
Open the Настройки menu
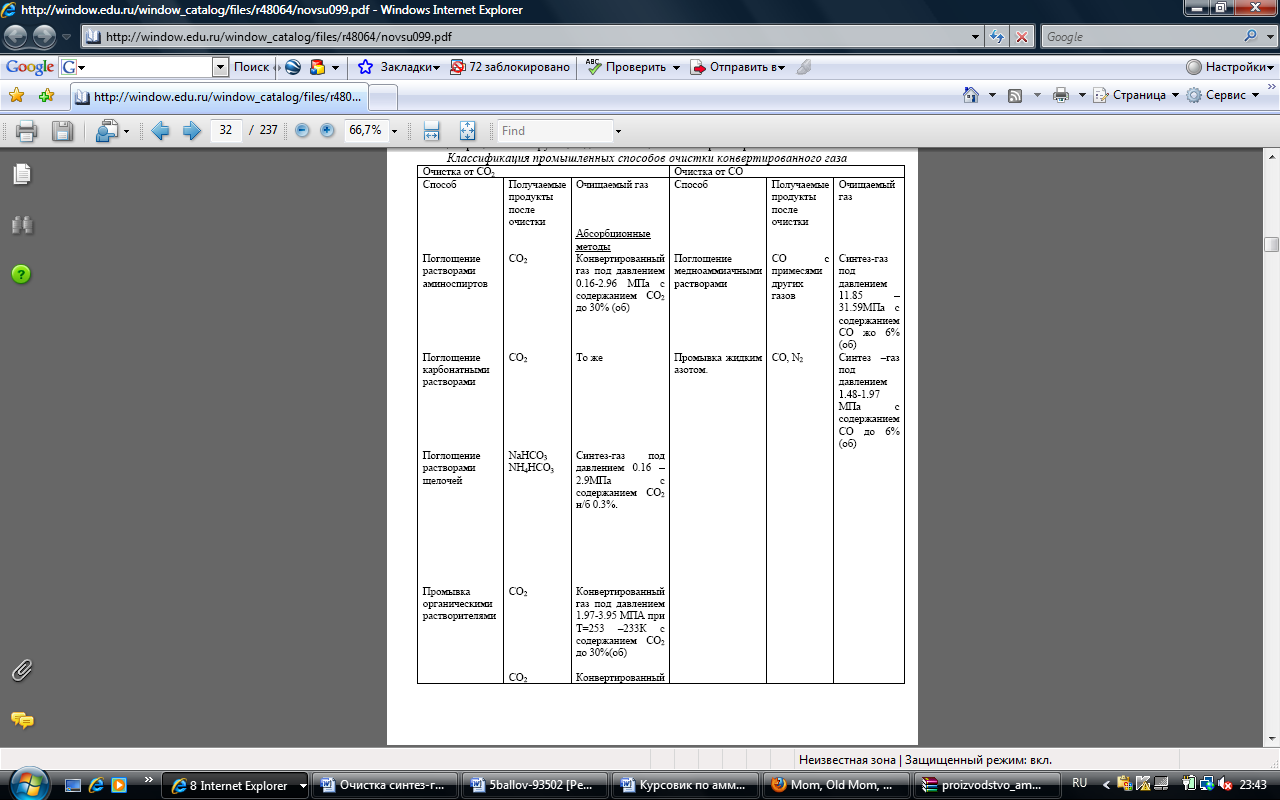click(1228, 67)
